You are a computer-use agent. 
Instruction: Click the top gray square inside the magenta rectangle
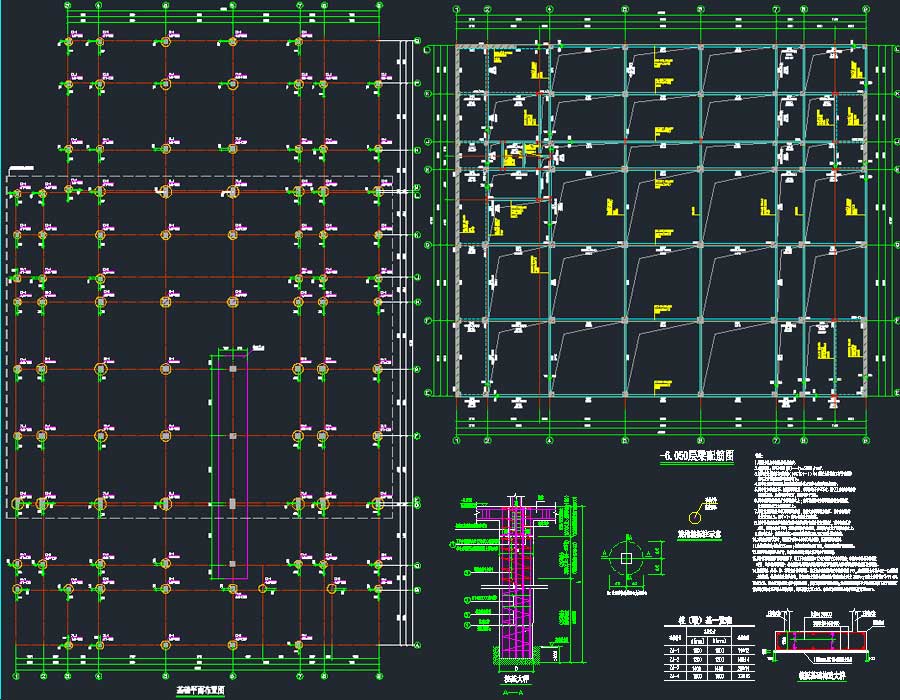(x=232, y=369)
